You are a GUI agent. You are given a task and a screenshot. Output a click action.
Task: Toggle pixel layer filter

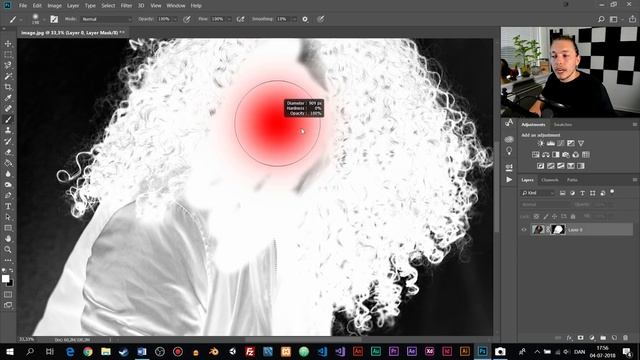(562, 193)
